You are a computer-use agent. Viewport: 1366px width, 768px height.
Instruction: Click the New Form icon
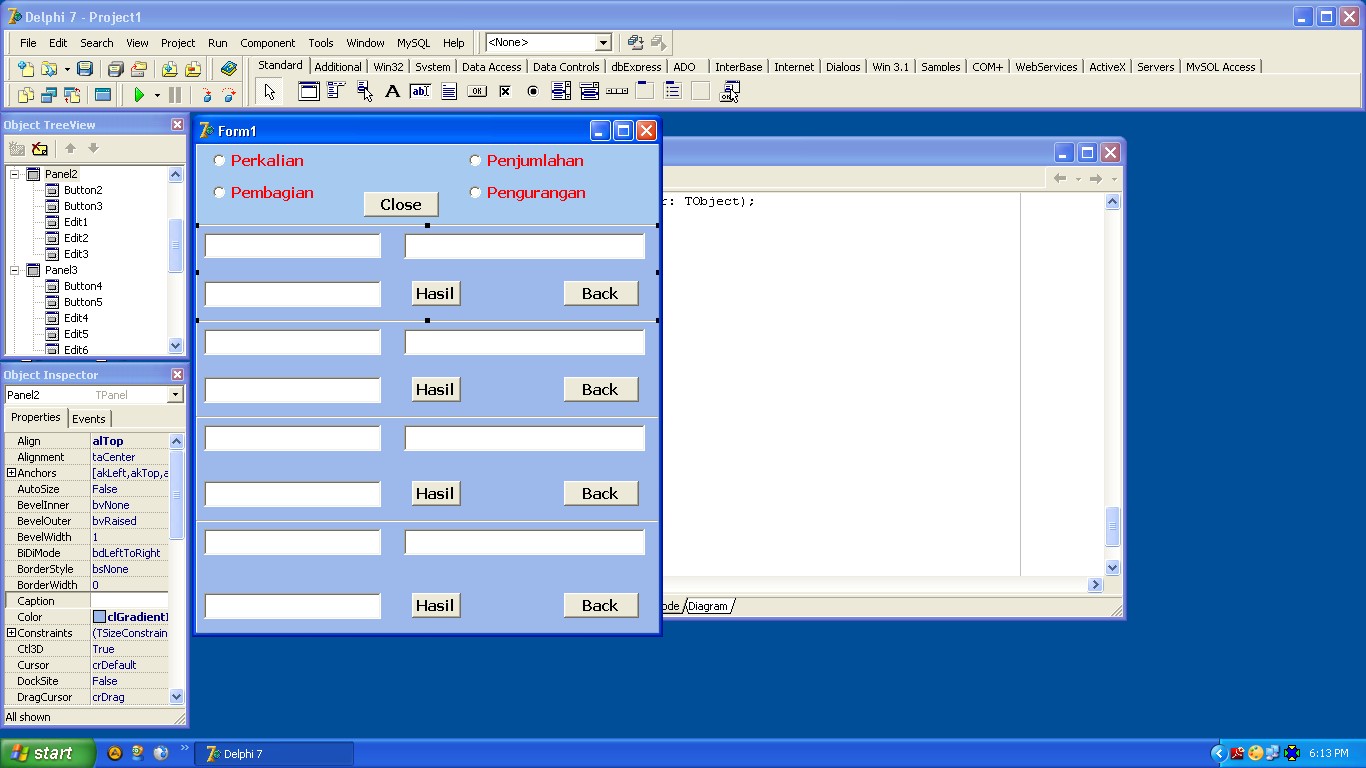coord(103,95)
